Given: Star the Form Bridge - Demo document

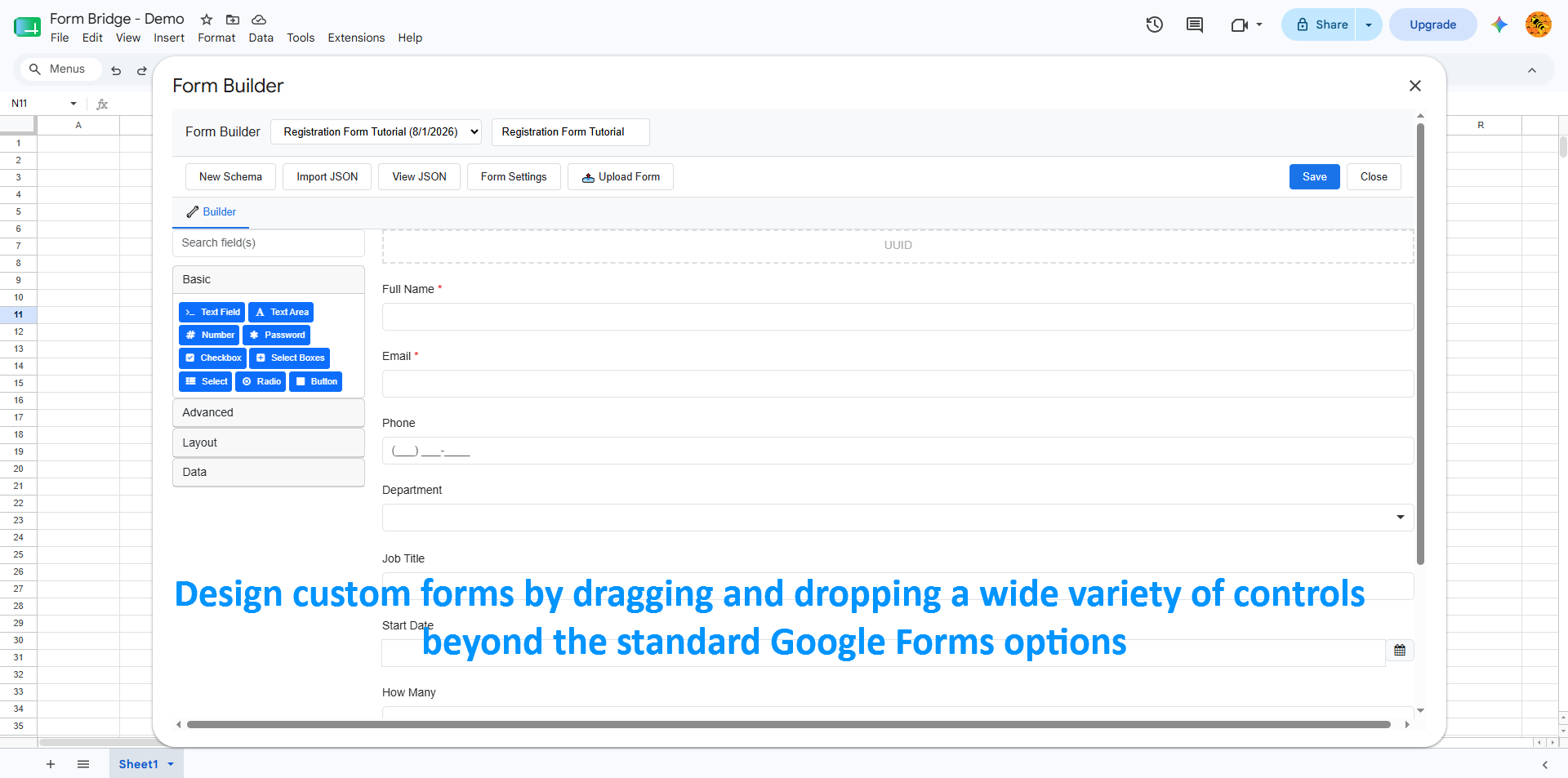Looking at the screenshot, I should tap(207, 19).
